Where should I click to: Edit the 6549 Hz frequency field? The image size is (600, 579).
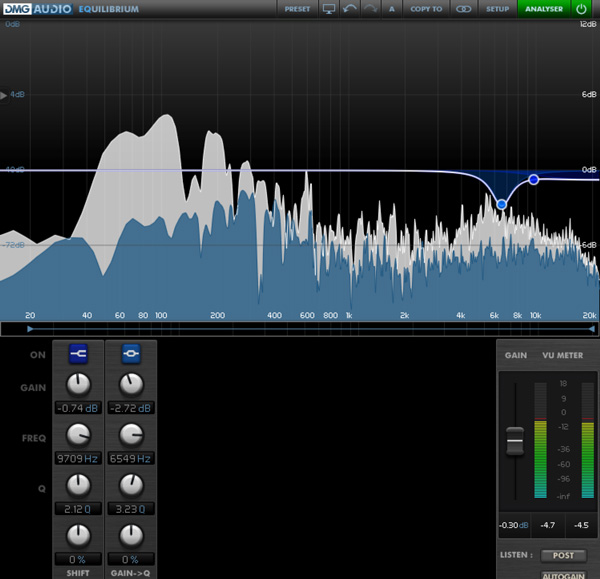131,458
